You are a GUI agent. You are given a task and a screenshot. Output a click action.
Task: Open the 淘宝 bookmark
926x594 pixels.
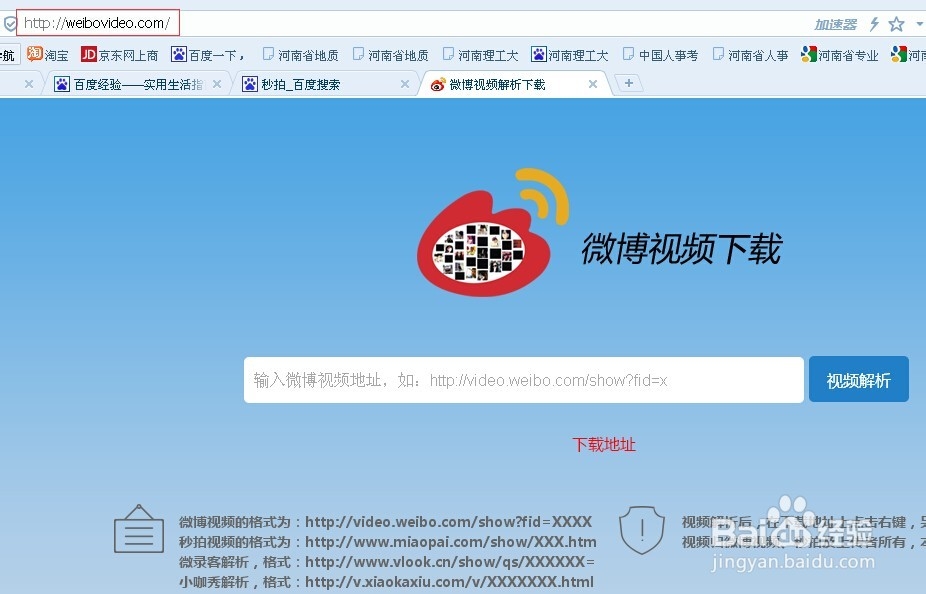(48, 55)
